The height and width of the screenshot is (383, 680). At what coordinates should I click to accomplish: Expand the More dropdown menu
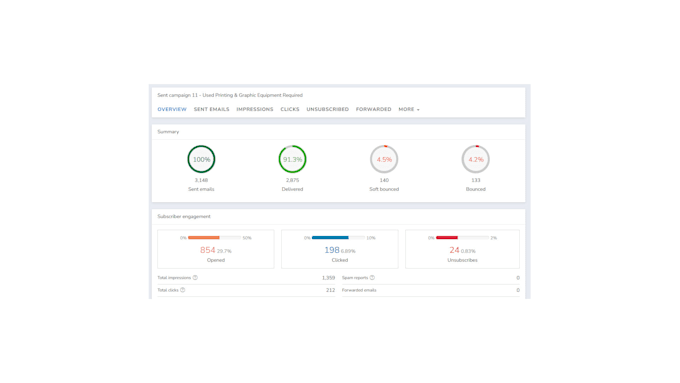[409, 109]
